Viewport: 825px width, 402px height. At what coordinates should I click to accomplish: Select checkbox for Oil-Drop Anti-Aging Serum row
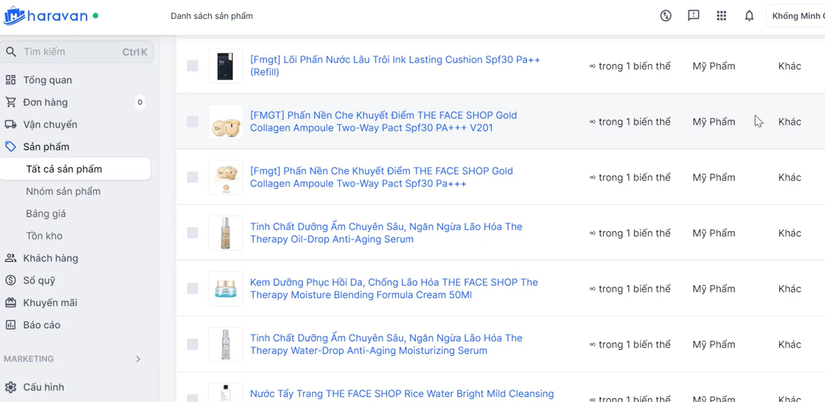click(193, 233)
